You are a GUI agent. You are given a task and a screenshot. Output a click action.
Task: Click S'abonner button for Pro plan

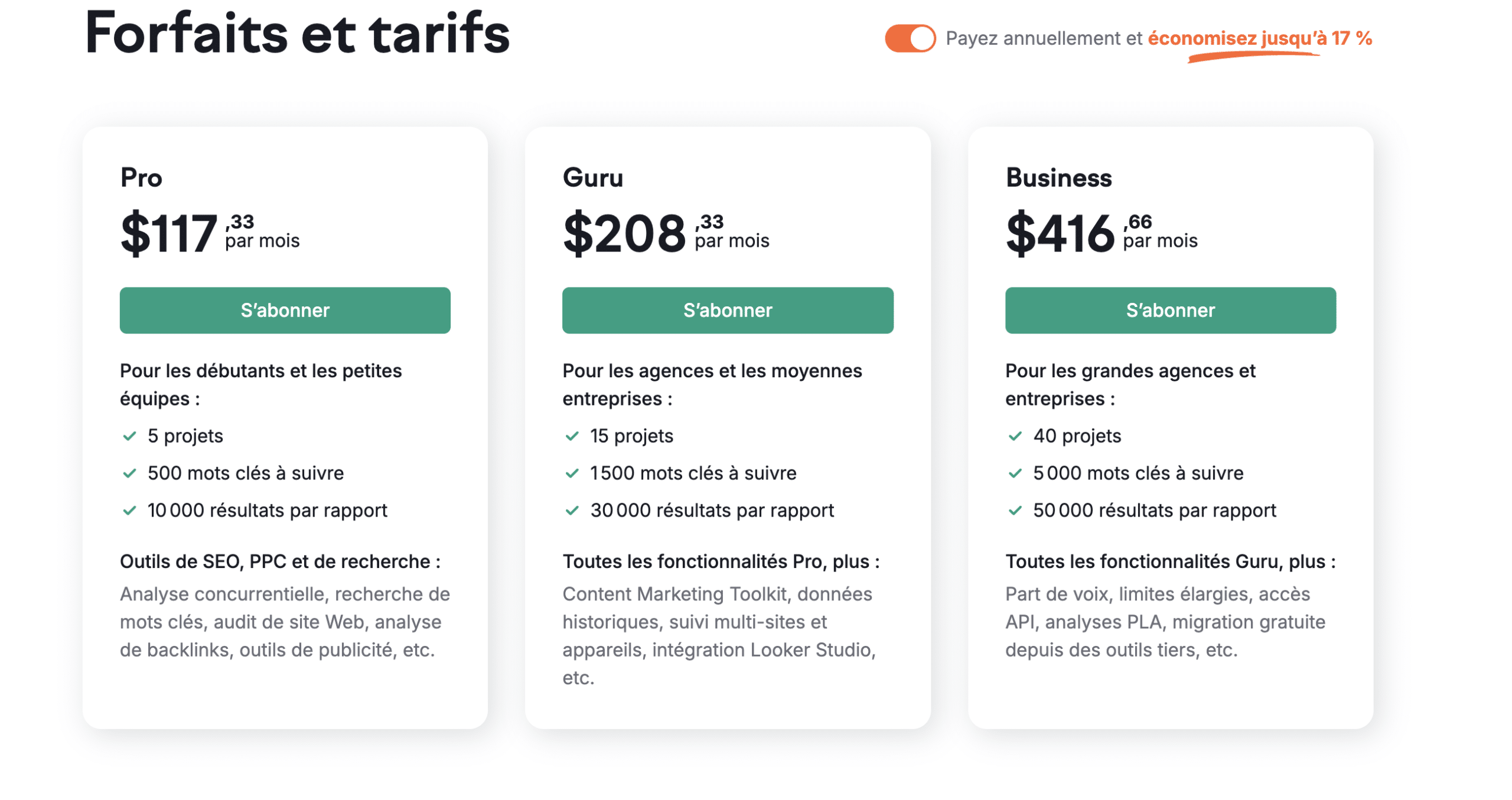click(285, 310)
